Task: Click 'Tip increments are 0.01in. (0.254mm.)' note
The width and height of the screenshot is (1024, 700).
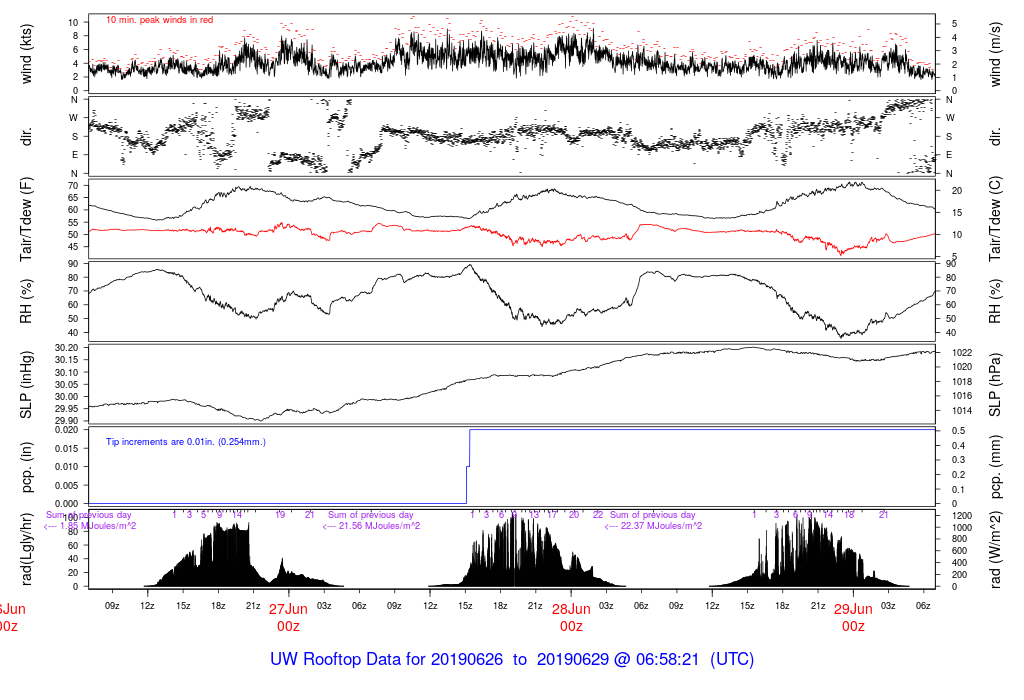Action: [x=186, y=442]
